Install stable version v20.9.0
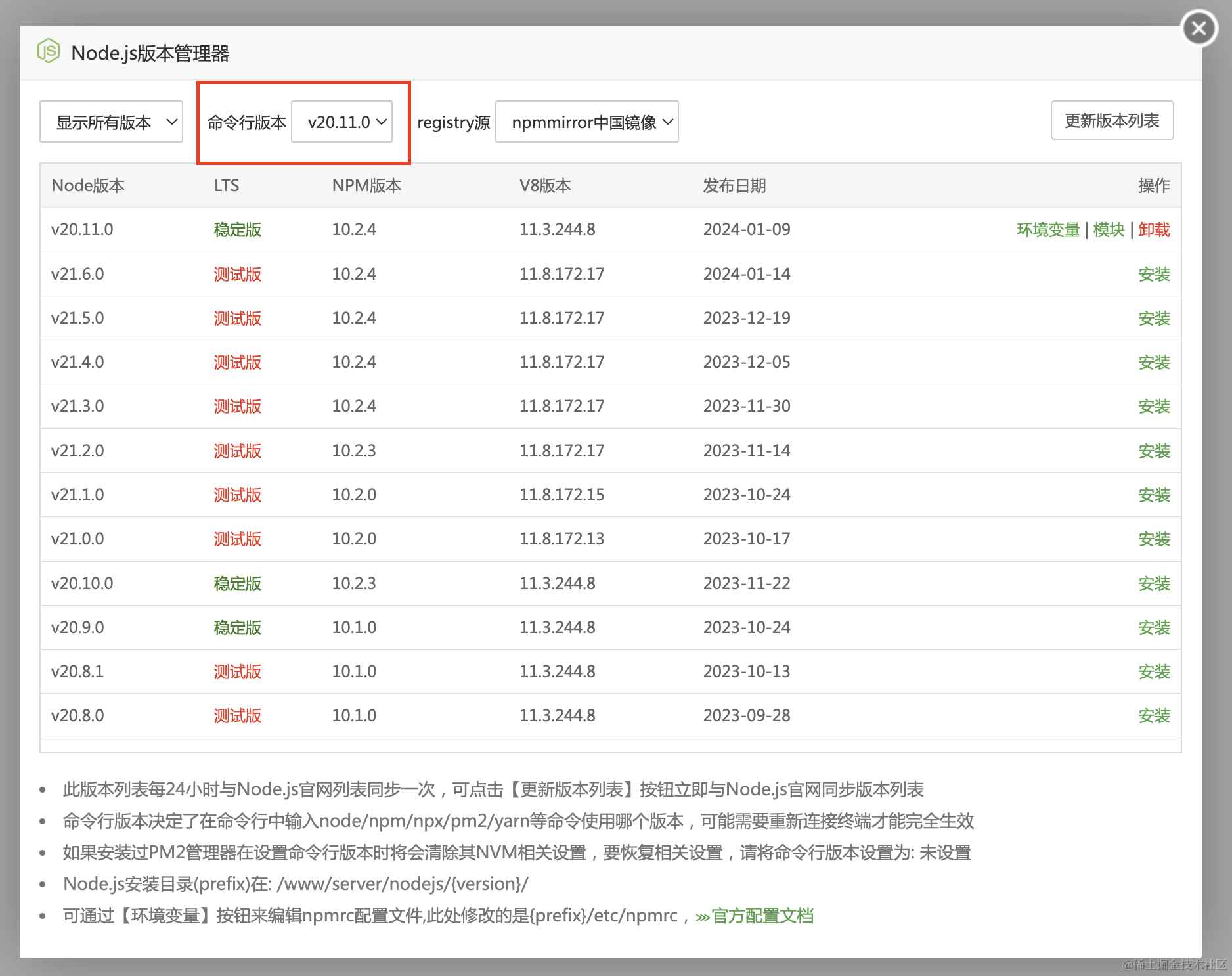Image resolution: width=1232 pixels, height=976 pixels. (x=1155, y=627)
